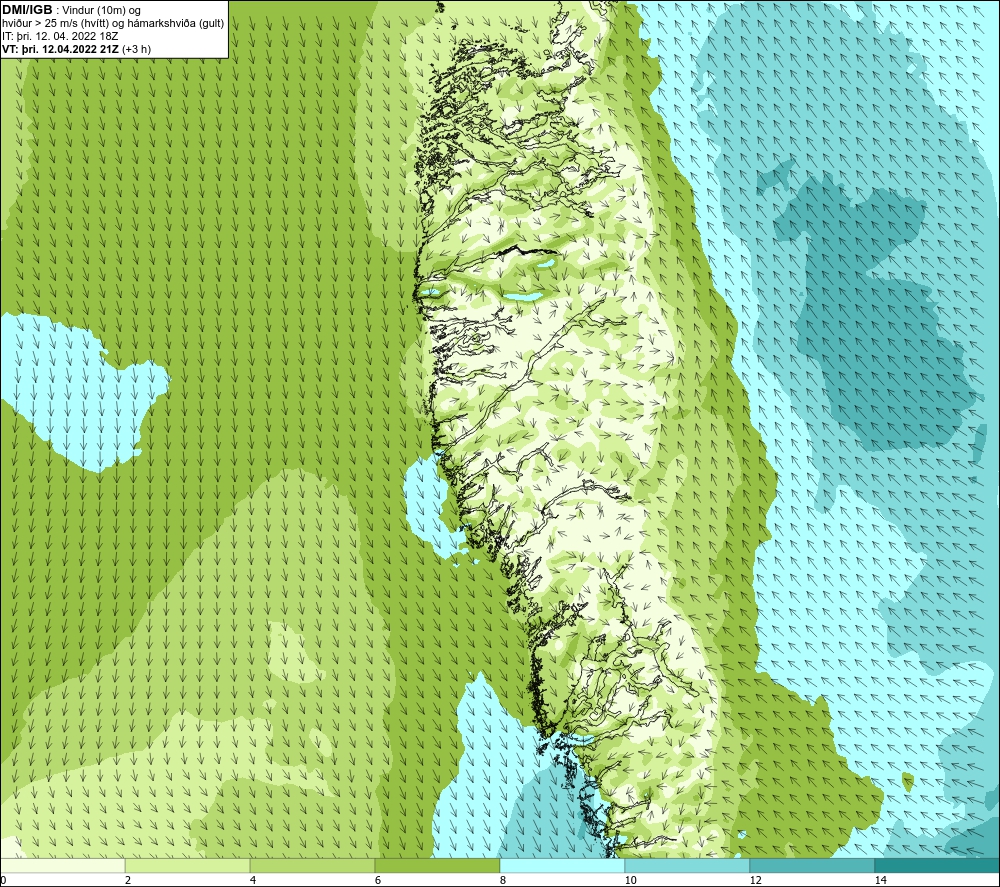The width and height of the screenshot is (1000, 887).
Task: Click the 6–8 m/s dark green swatch
Action: [438, 866]
